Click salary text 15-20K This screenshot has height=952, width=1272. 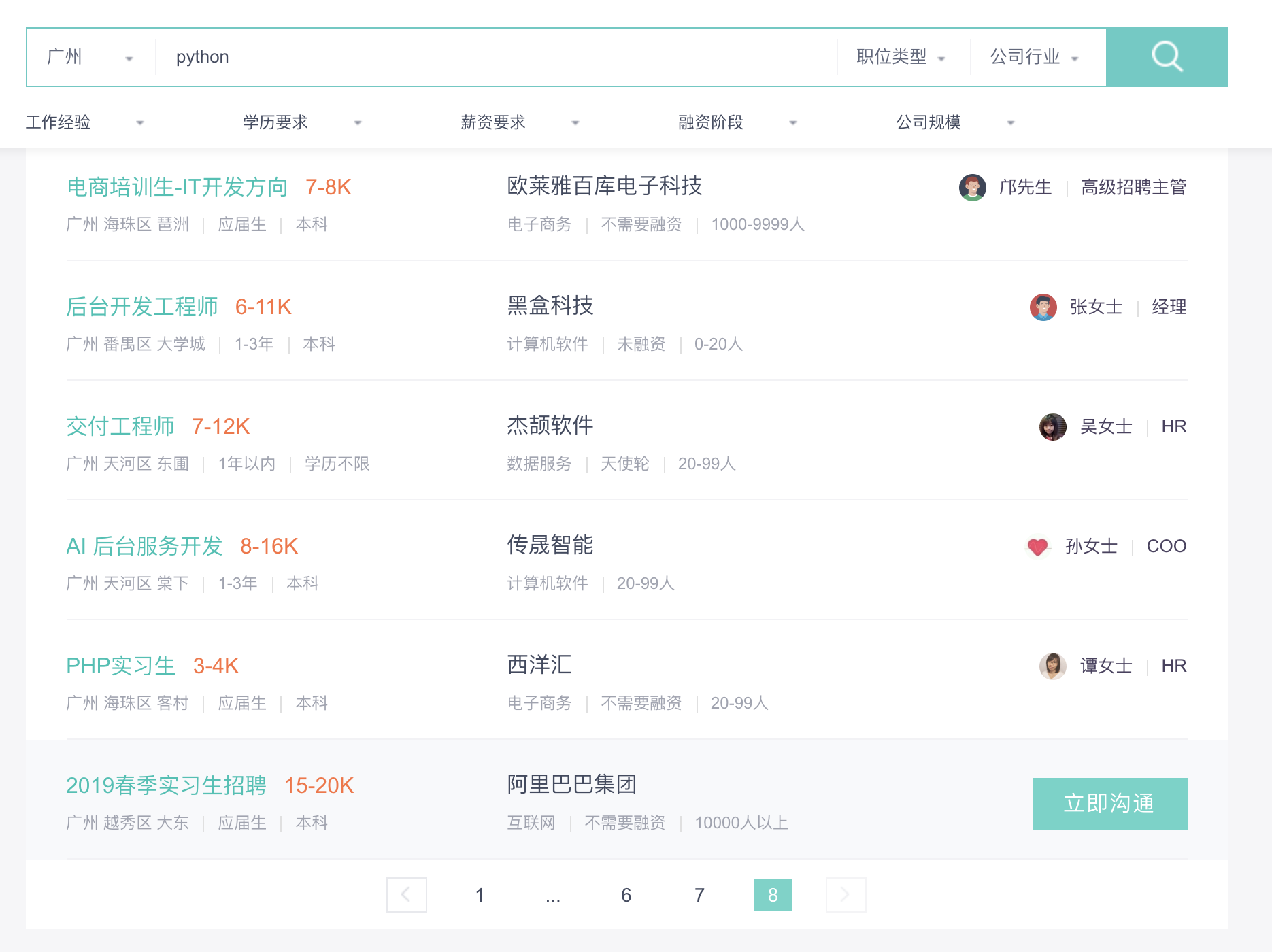tap(319, 785)
